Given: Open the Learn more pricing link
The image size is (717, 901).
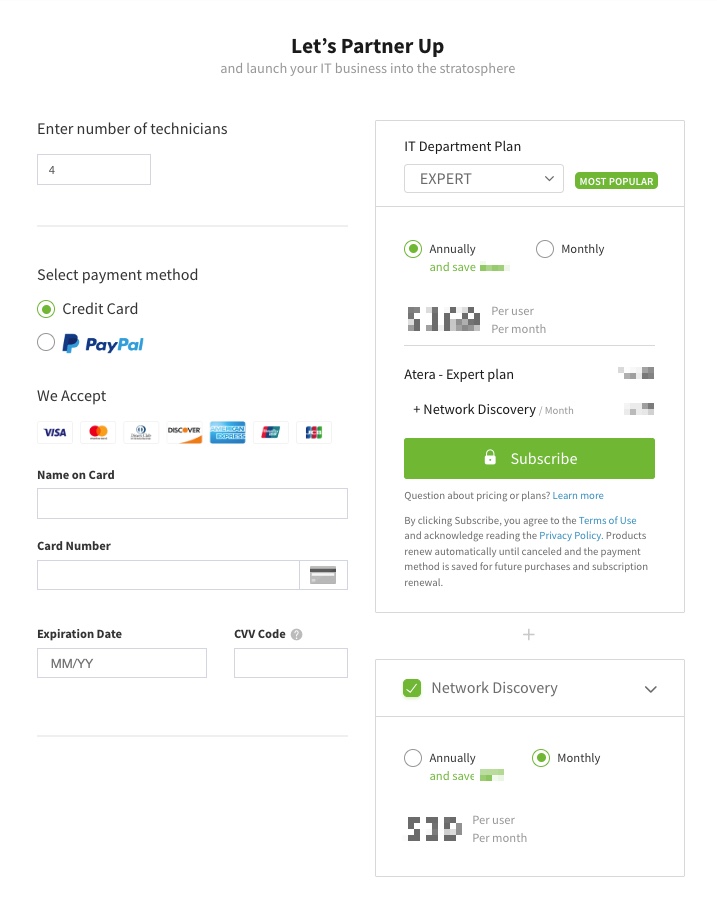Looking at the screenshot, I should click(578, 495).
